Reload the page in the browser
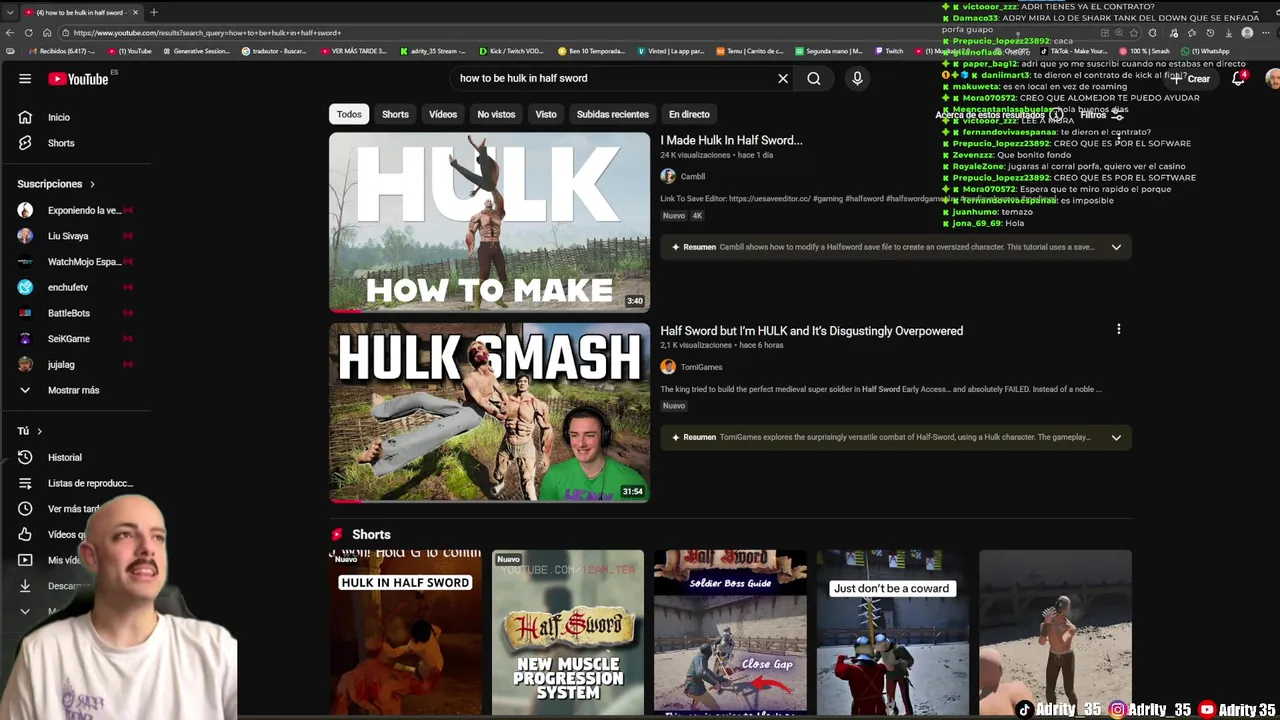The image size is (1280, 720). coord(28,33)
